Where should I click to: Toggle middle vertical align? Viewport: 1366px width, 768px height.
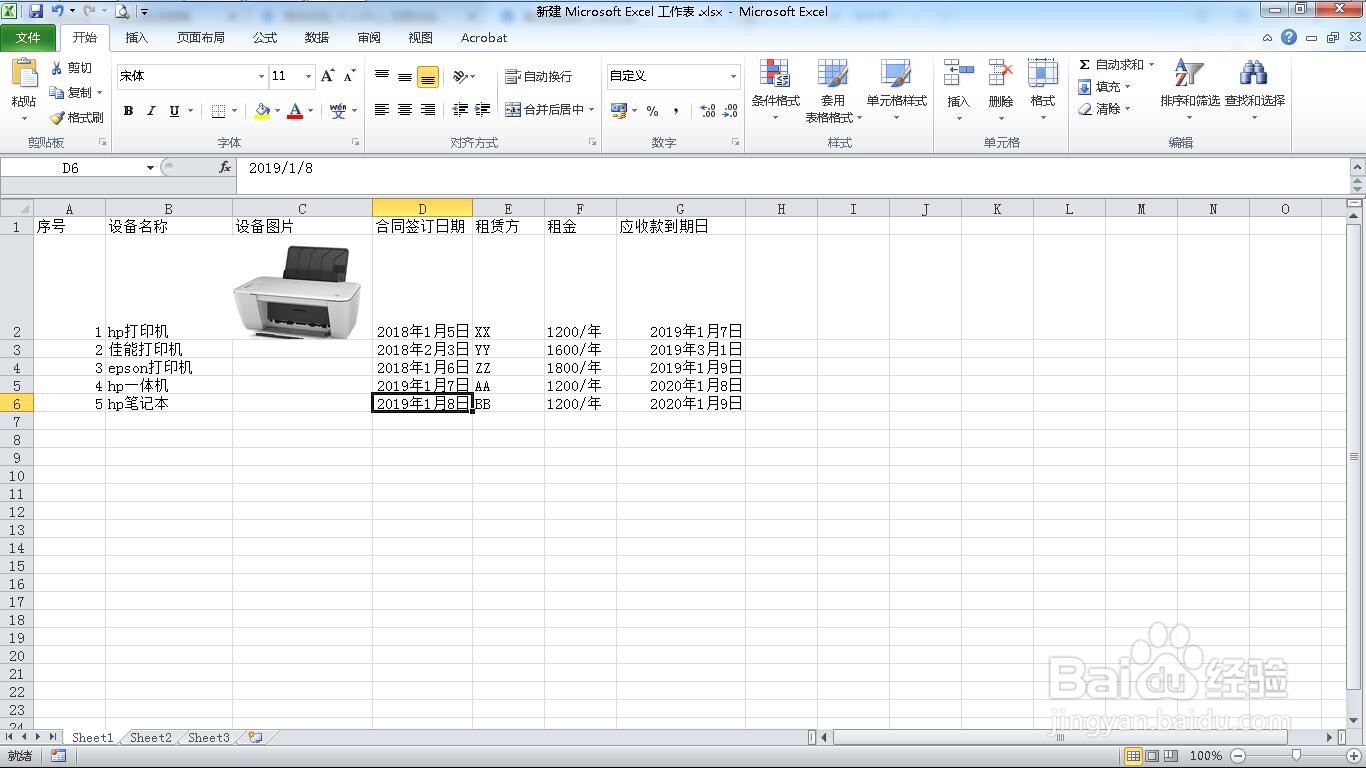pos(405,76)
